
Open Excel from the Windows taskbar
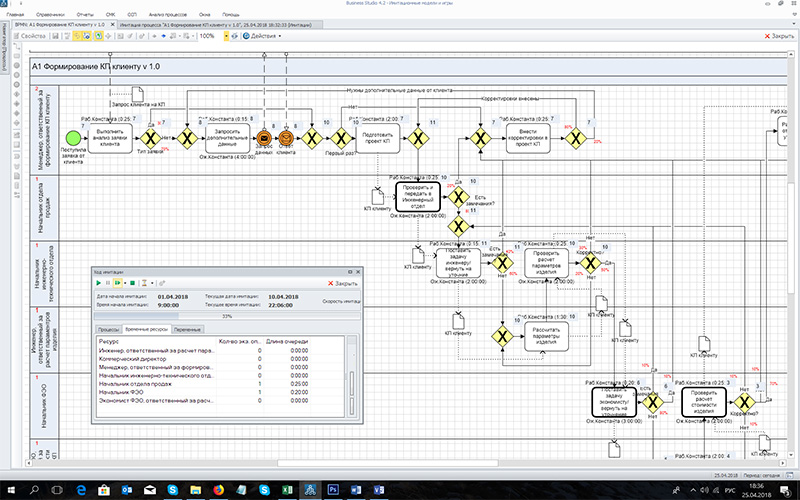[288, 490]
